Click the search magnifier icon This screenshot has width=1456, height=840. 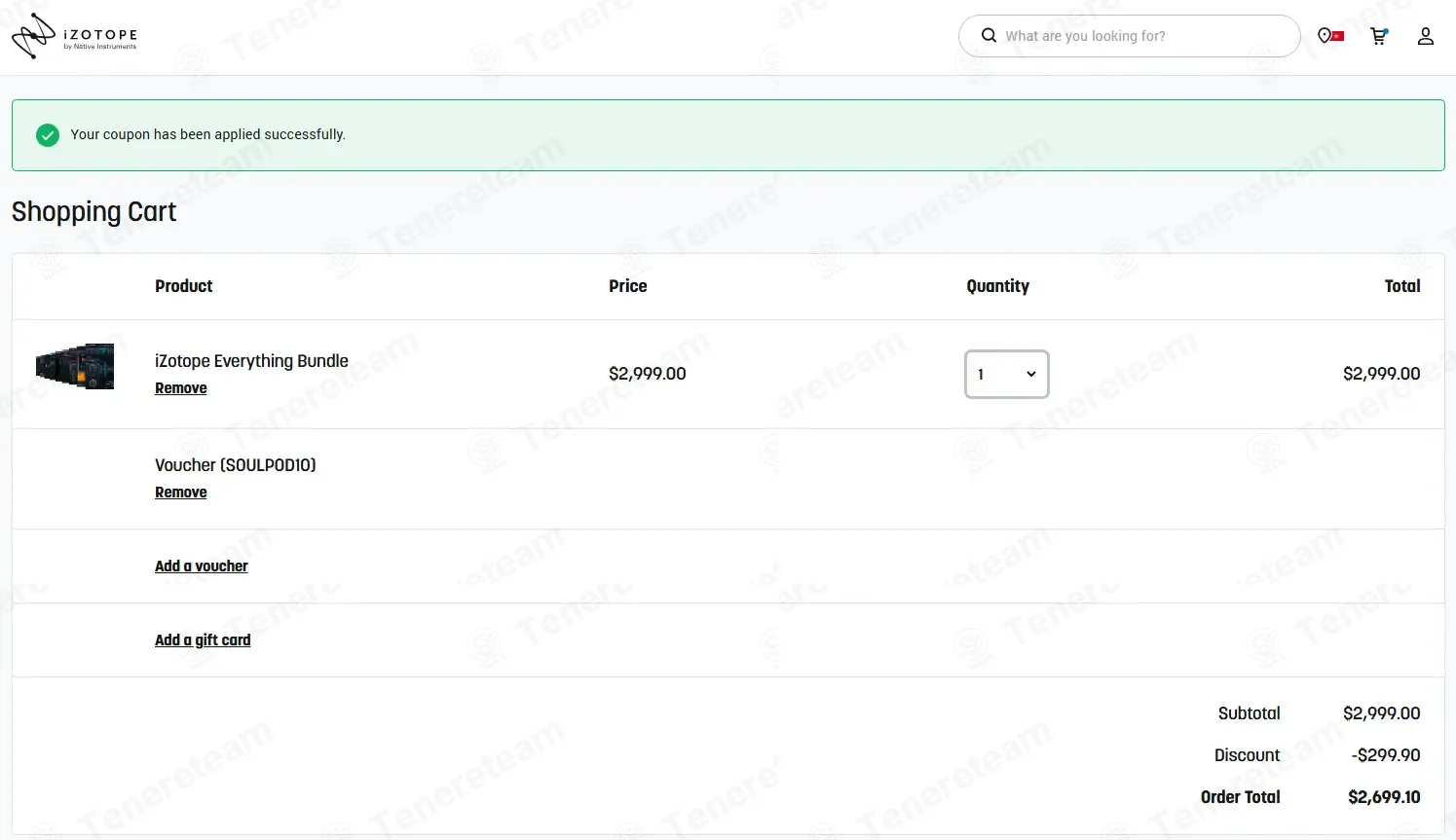[989, 36]
